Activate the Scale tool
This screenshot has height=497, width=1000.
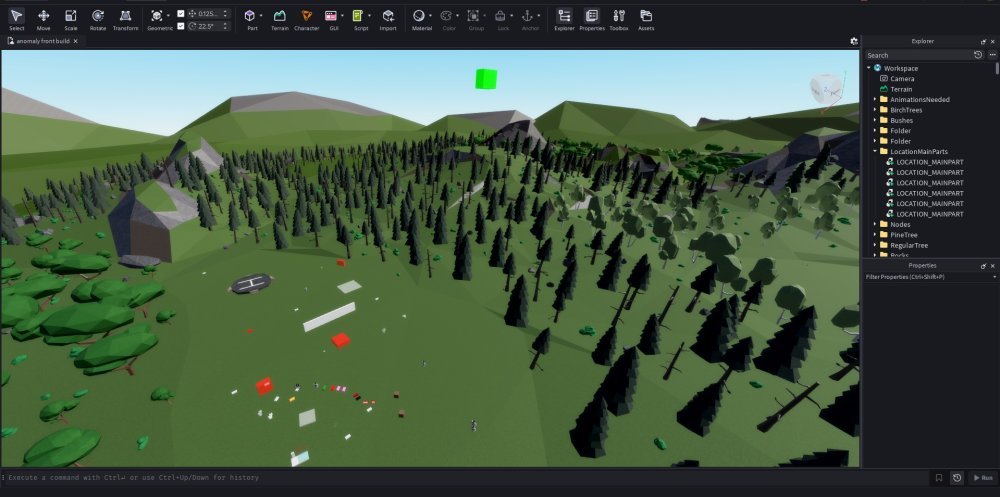coord(70,19)
